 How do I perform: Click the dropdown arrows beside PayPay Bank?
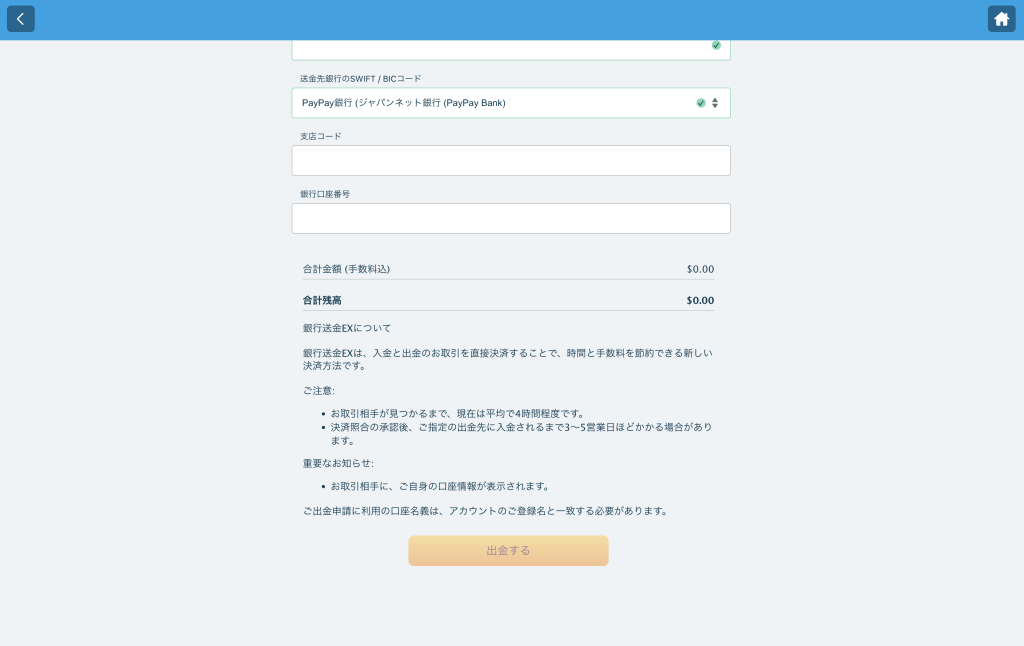715,103
